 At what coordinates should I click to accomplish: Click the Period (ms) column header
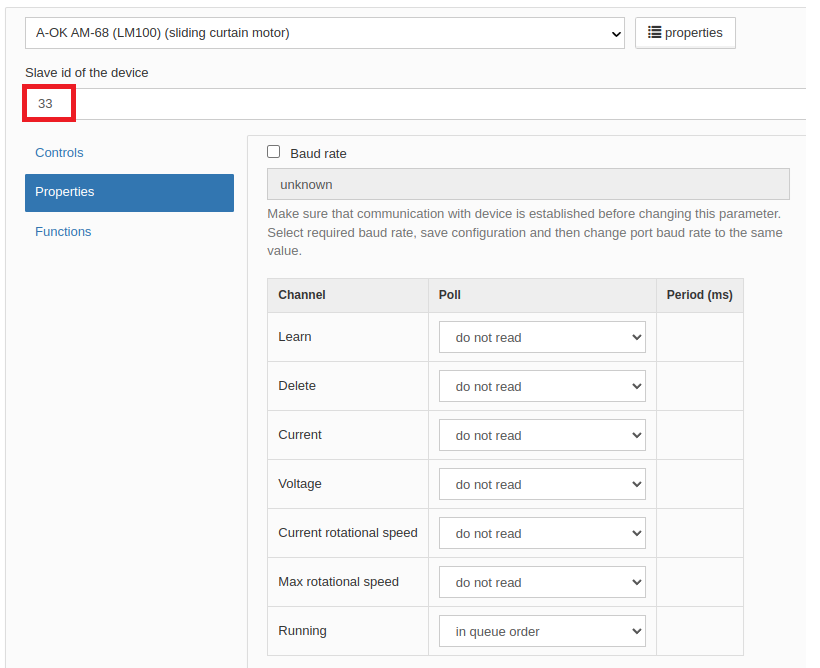(x=699, y=295)
